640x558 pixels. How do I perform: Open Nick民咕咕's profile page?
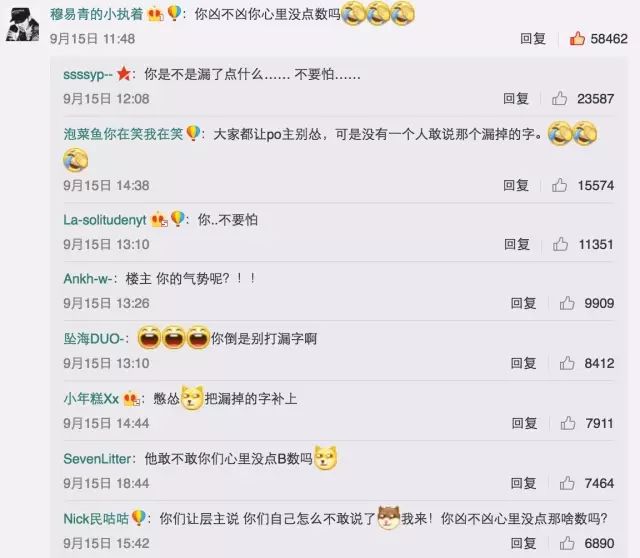96,519
